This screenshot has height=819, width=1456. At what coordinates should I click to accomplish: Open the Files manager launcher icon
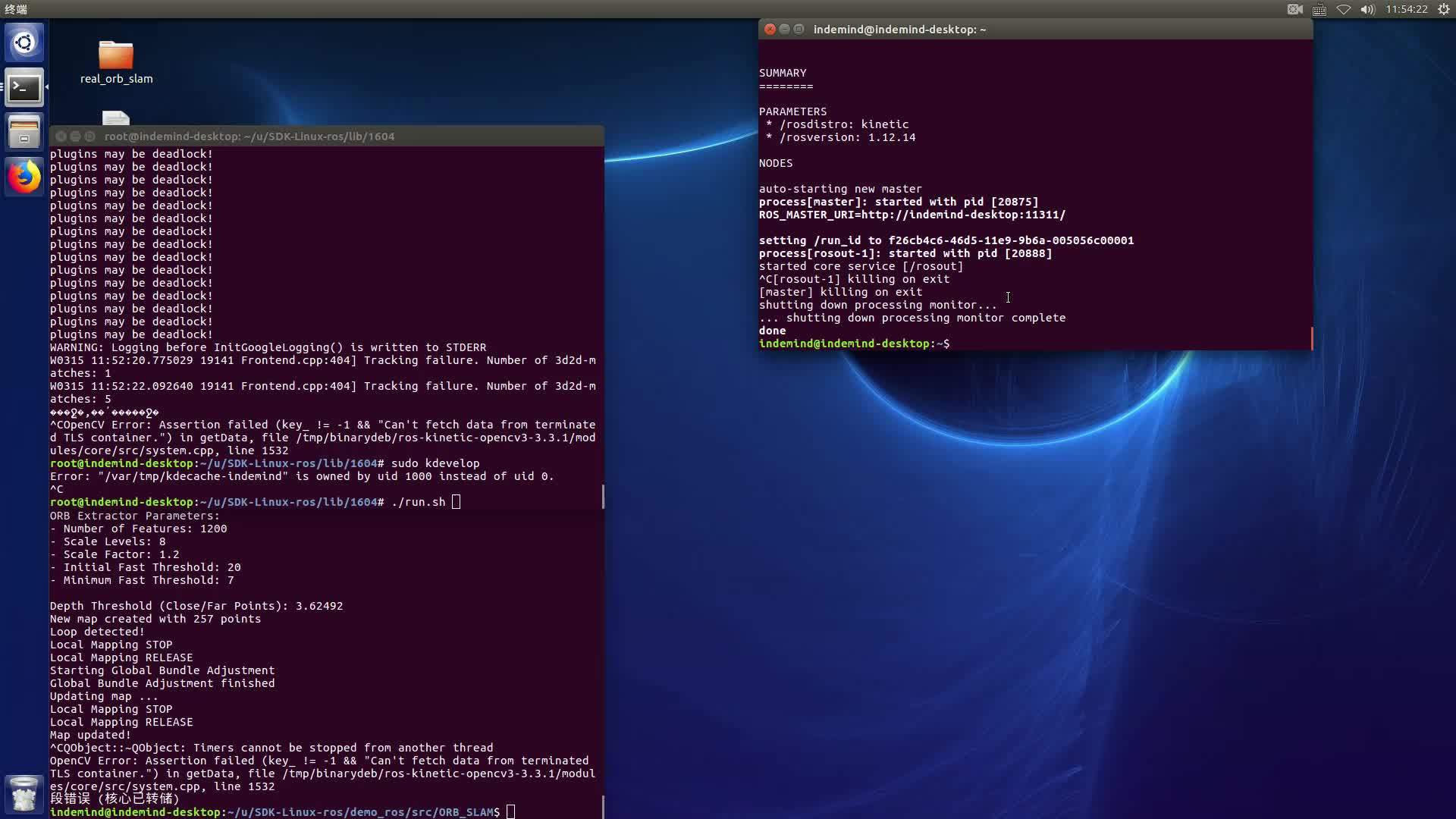pyautogui.click(x=24, y=132)
